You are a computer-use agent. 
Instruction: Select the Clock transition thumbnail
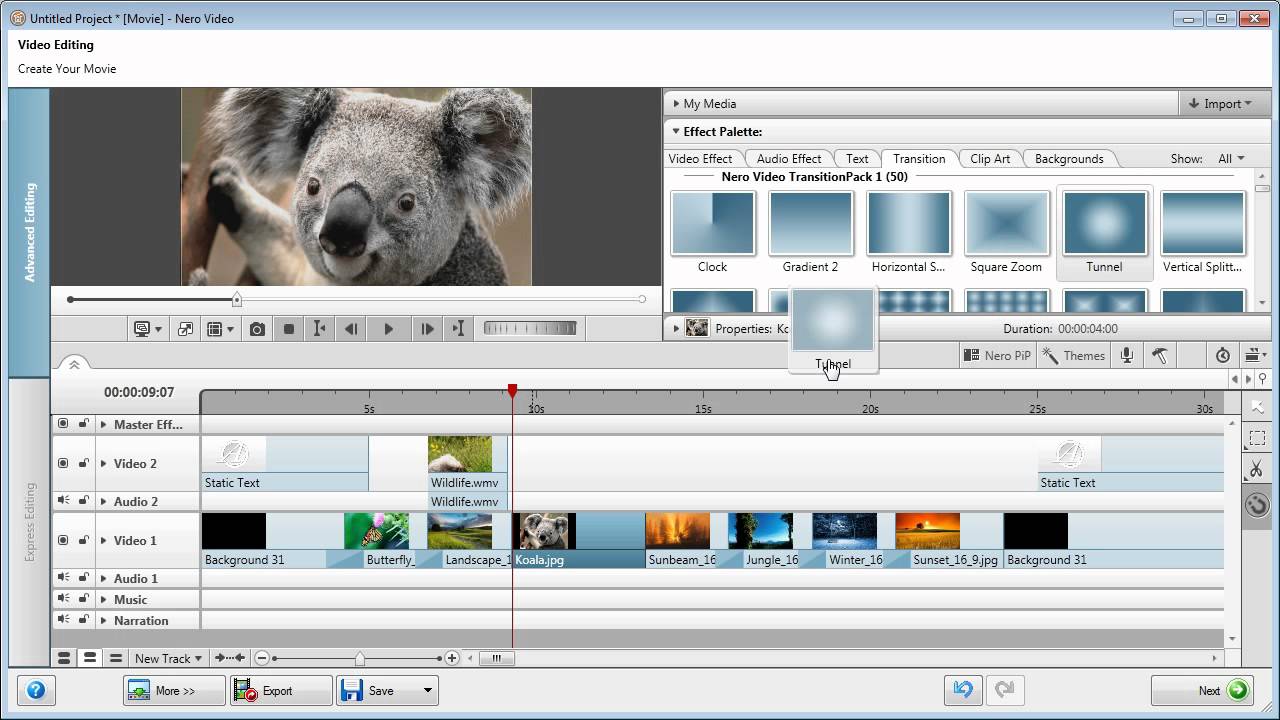tap(712, 223)
